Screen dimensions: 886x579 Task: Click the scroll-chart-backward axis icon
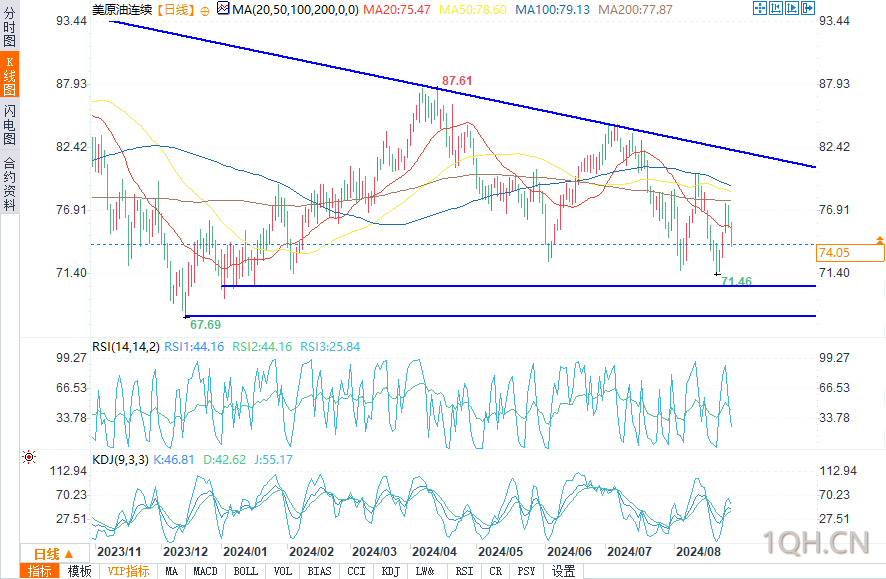click(x=776, y=8)
